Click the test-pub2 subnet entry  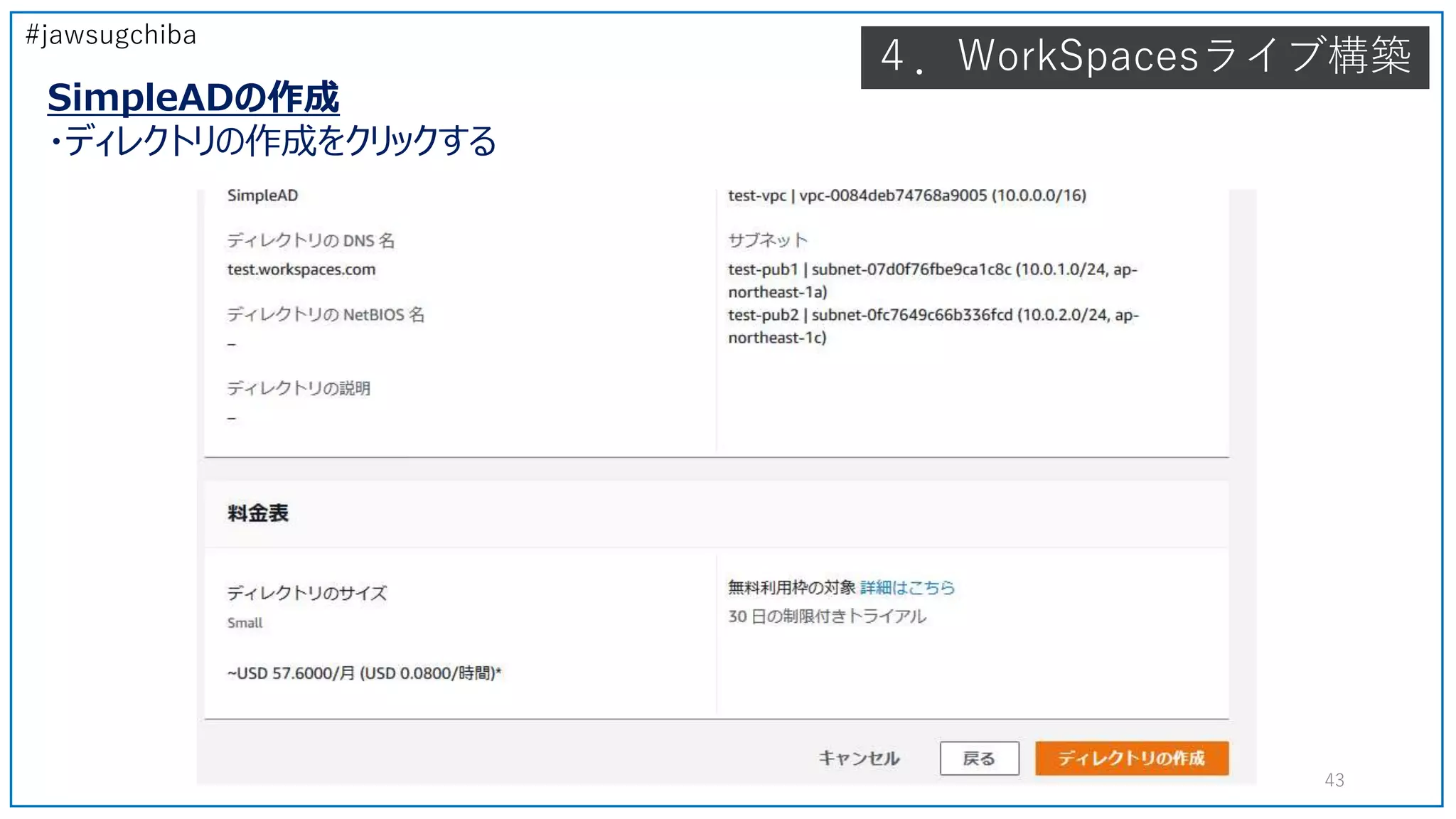coord(933,326)
